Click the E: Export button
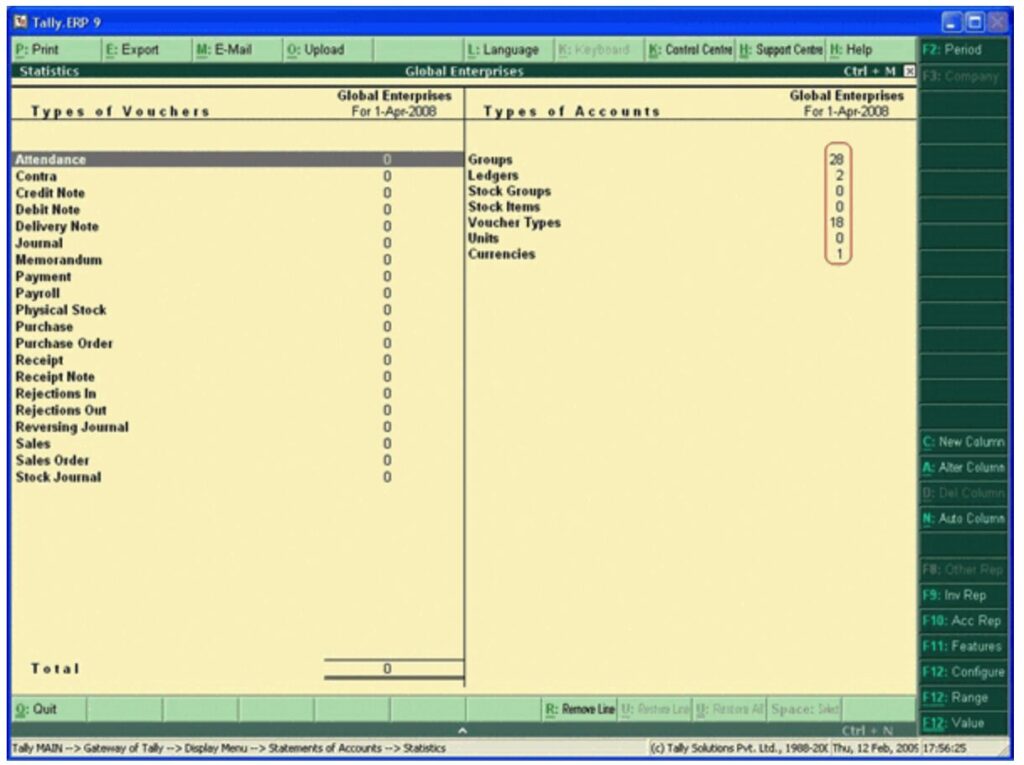 [x=147, y=50]
